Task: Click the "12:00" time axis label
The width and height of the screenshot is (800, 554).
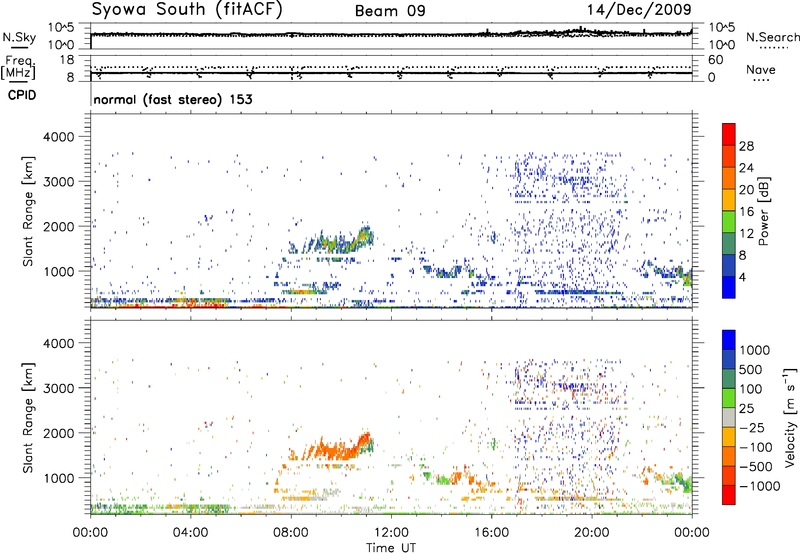Action: point(391,533)
